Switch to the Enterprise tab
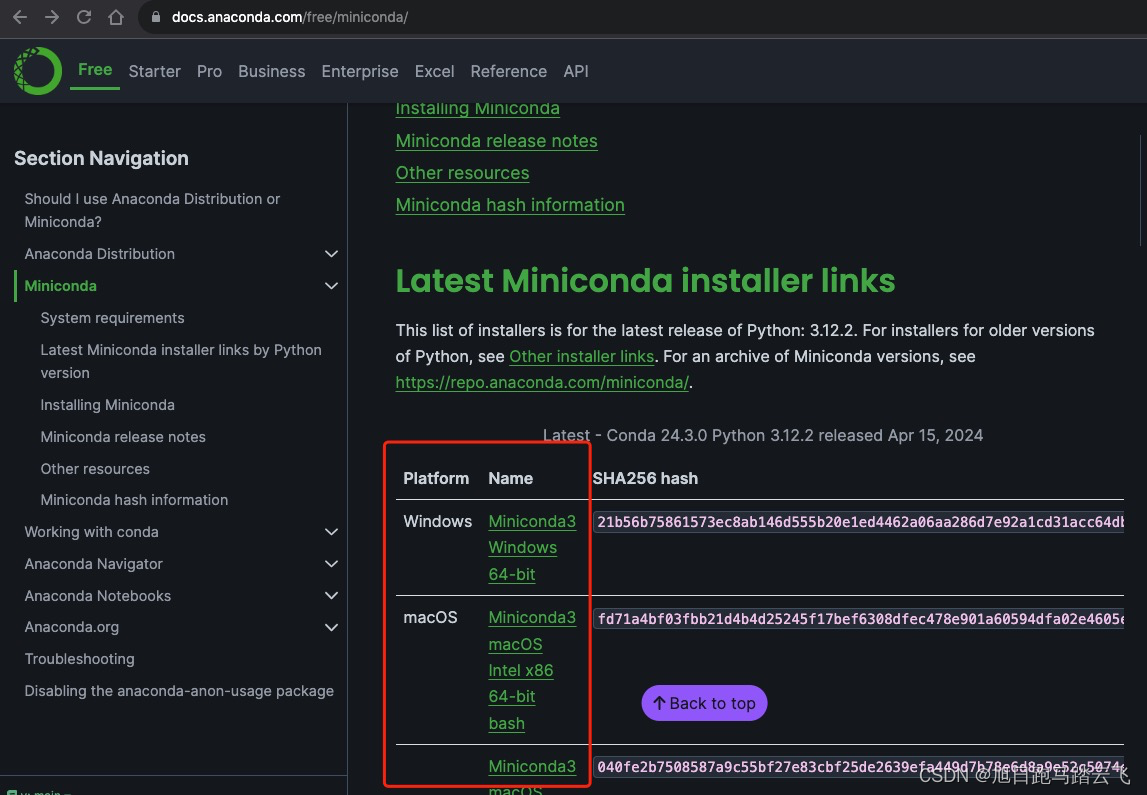This screenshot has height=795, width=1147. pyautogui.click(x=360, y=71)
